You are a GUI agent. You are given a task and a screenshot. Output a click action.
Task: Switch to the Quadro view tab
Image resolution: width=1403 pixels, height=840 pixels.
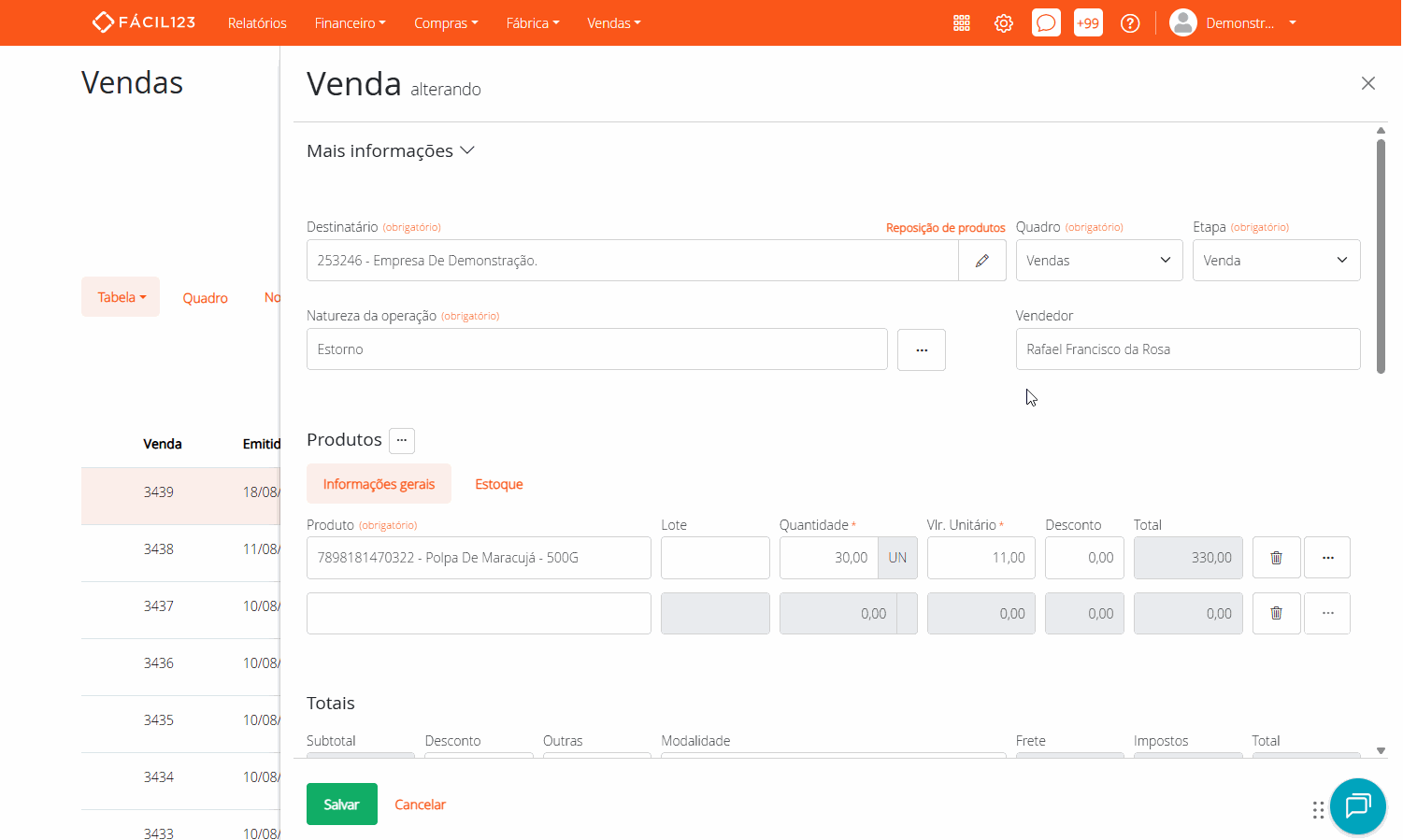[205, 298]
